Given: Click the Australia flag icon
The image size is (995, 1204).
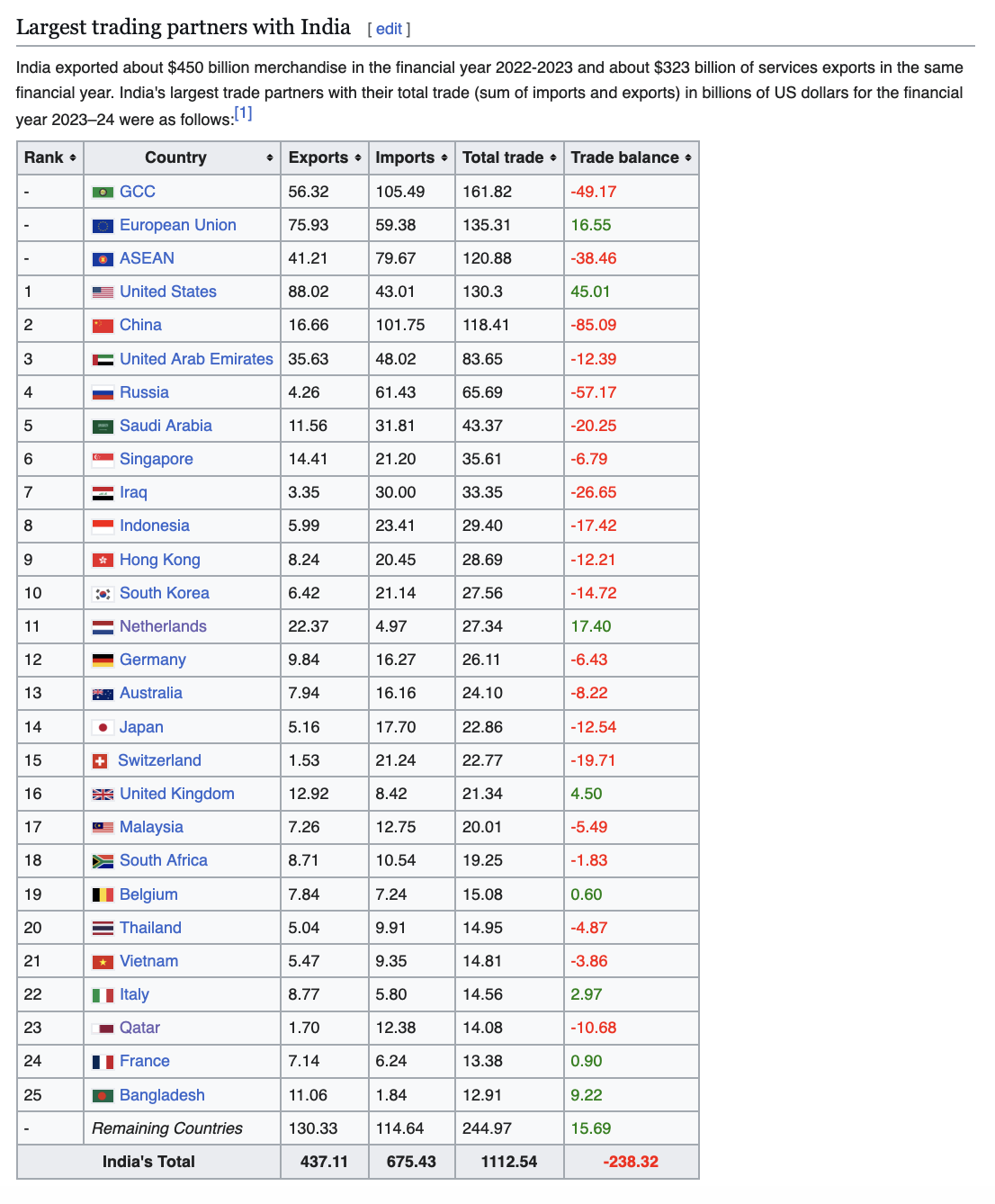Looking at the screenshot, I should pyautogui.click(x=103, y=694).
